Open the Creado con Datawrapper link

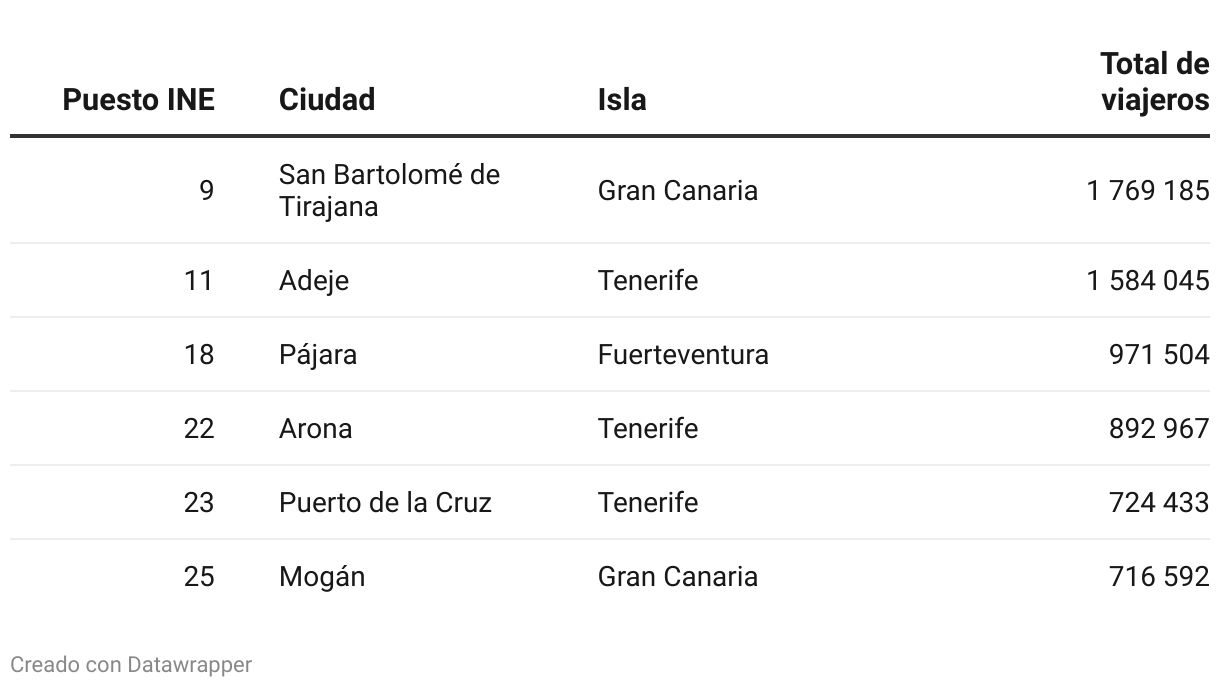[x=131, y=664]
